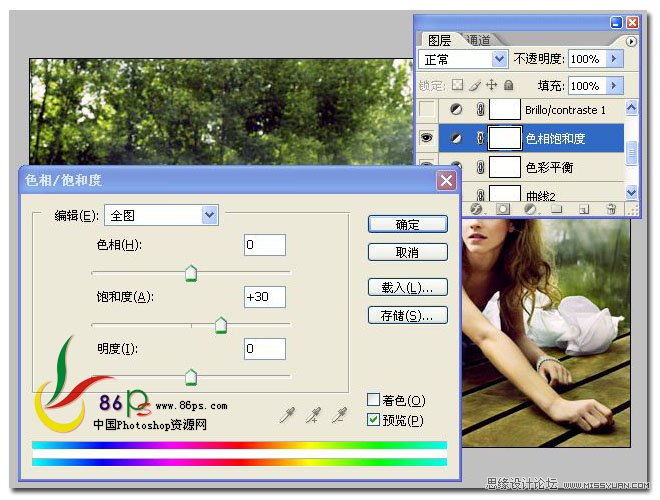Lock image pixels brush icon
660x500 pixels.
coord(475,85)
